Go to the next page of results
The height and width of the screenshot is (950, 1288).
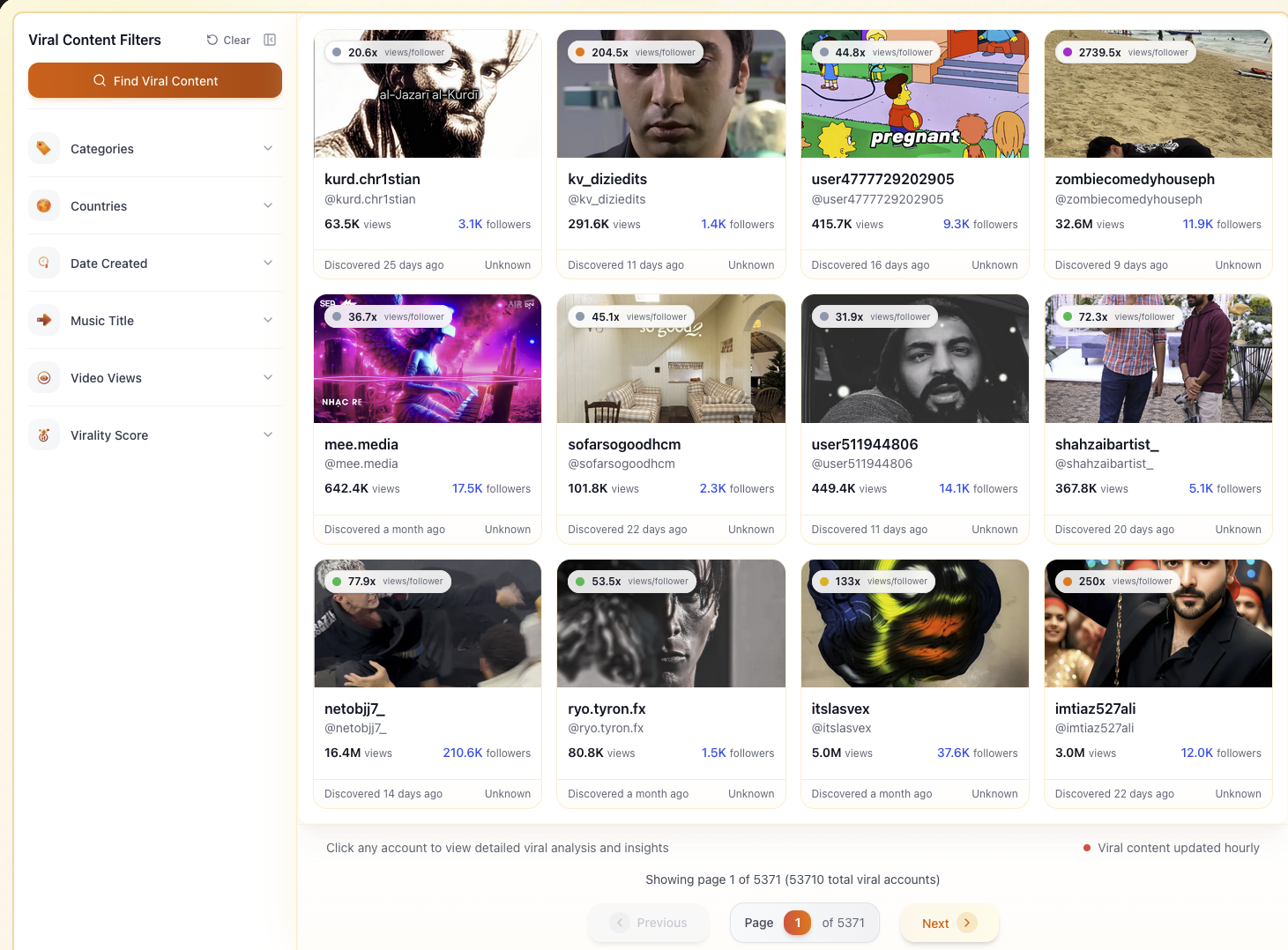pos(949,923)
